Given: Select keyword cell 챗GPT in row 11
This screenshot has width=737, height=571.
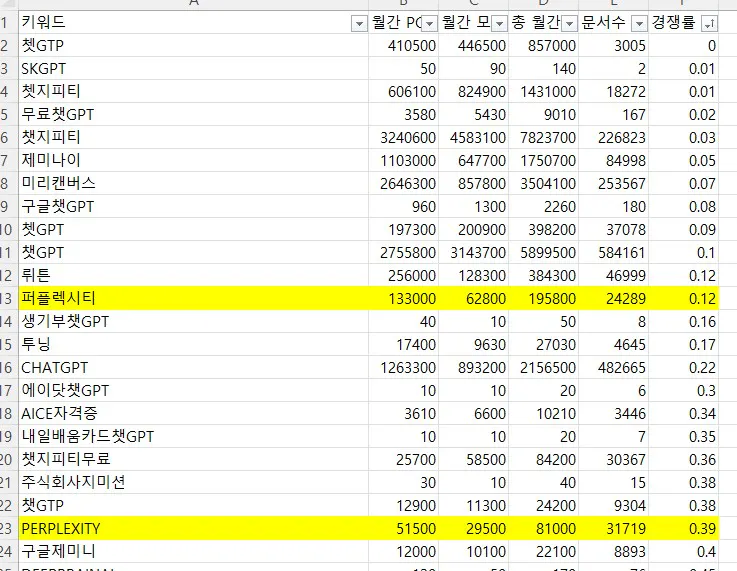Looking at the screenshot, I should [x=193, y=253].
